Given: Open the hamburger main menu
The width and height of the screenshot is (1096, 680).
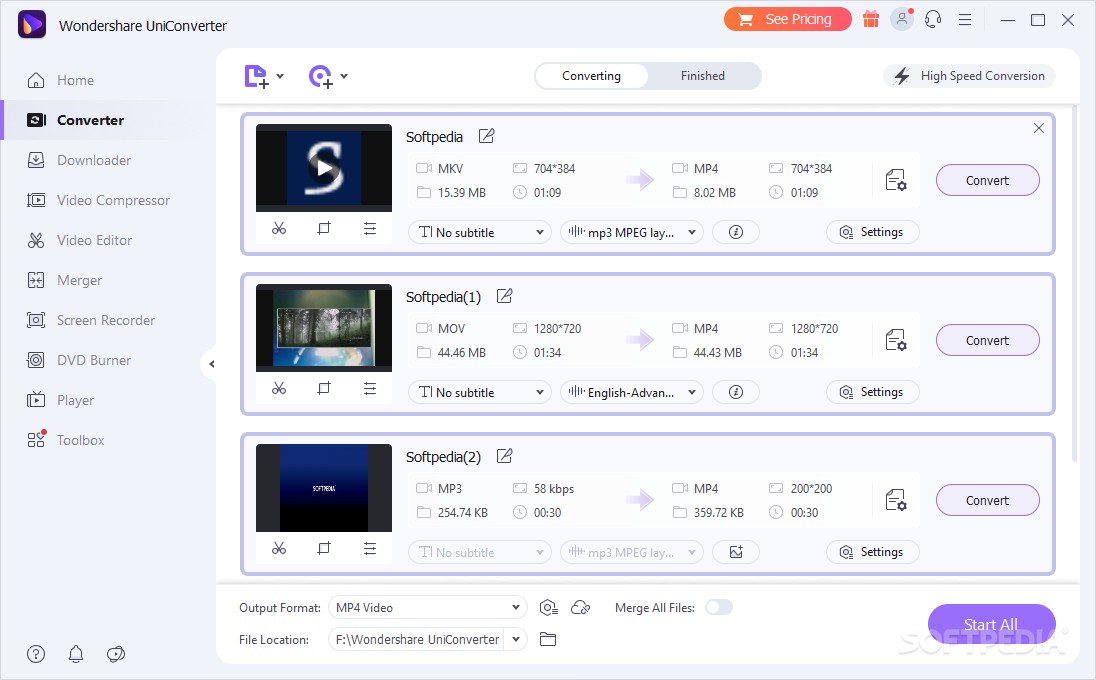Looking at the screenshot, I should (x=965, y=20).
